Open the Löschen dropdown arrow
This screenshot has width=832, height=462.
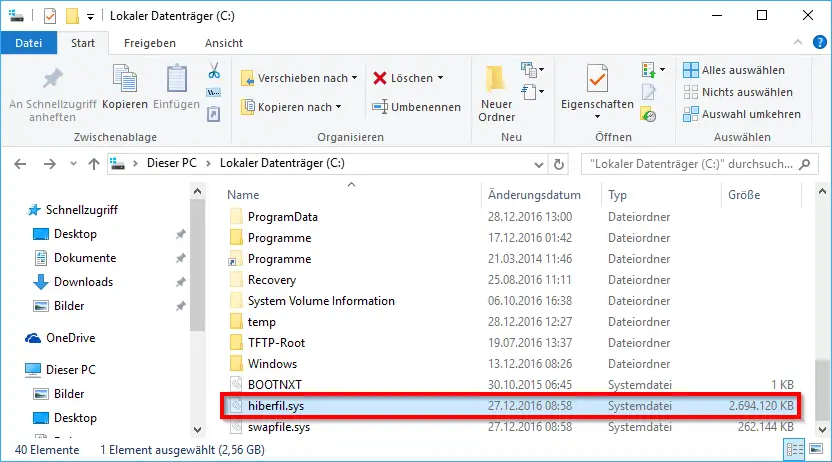(x=440, y=78)
